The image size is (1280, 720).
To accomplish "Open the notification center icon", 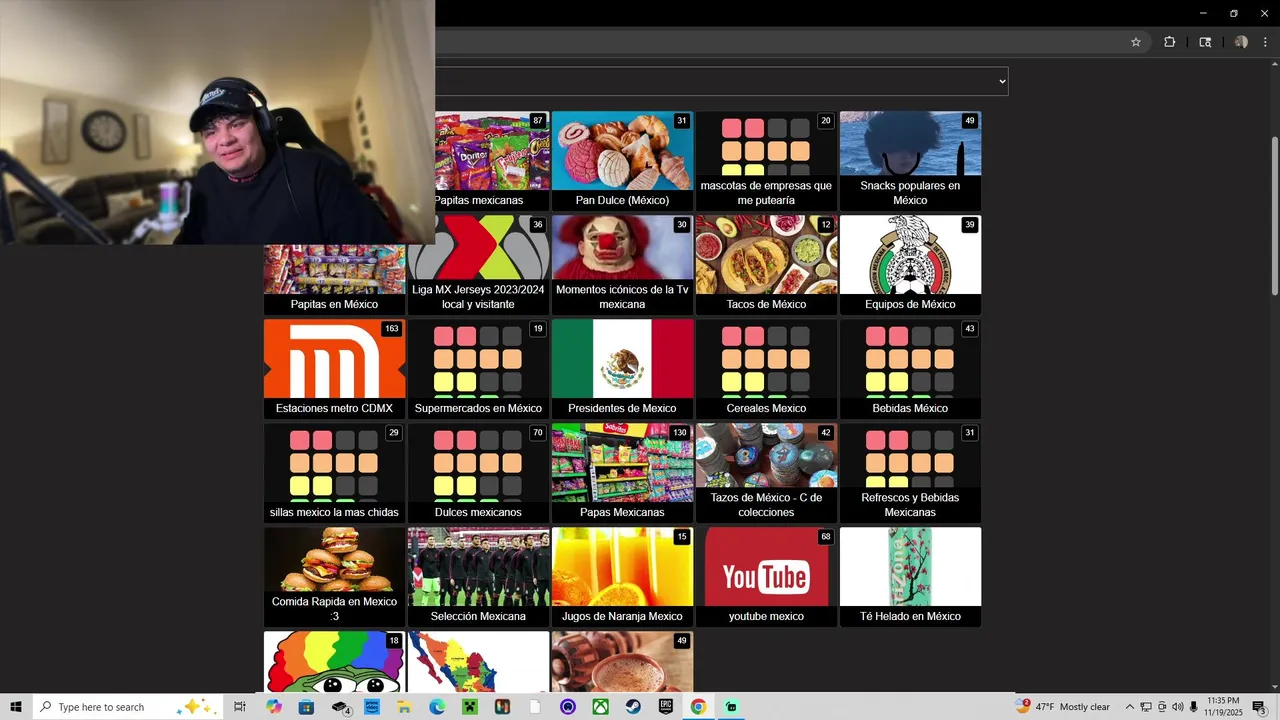I will 1259,707.
